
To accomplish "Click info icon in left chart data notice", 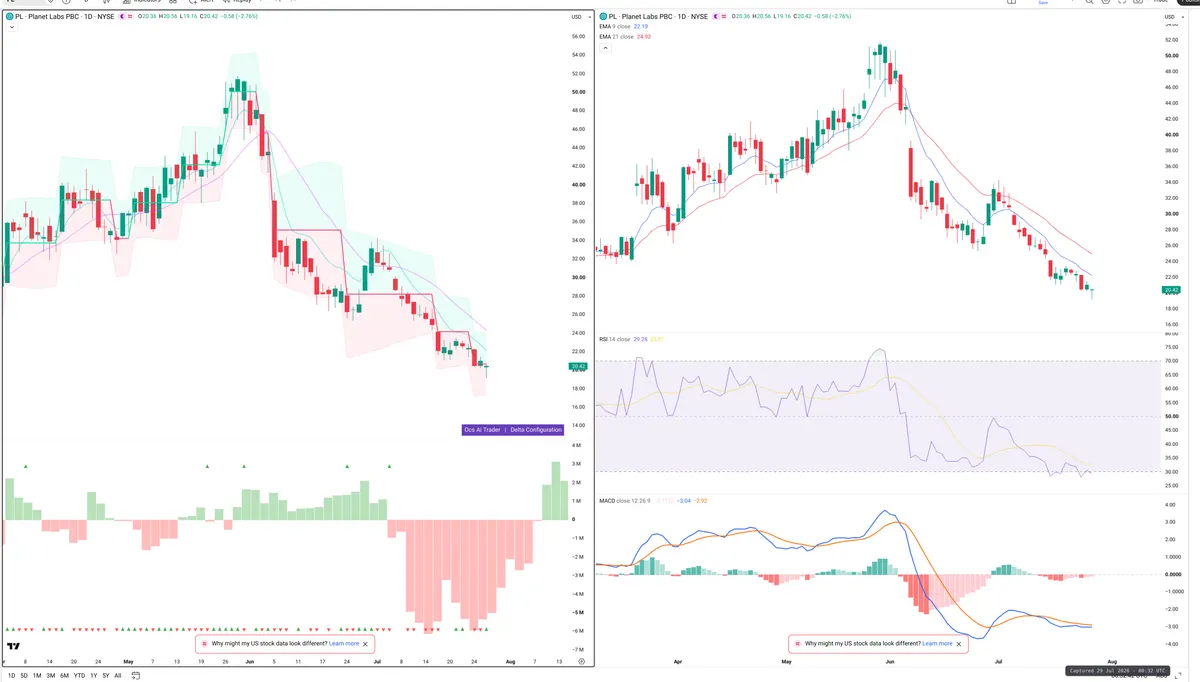I will (x=206, y=644).
